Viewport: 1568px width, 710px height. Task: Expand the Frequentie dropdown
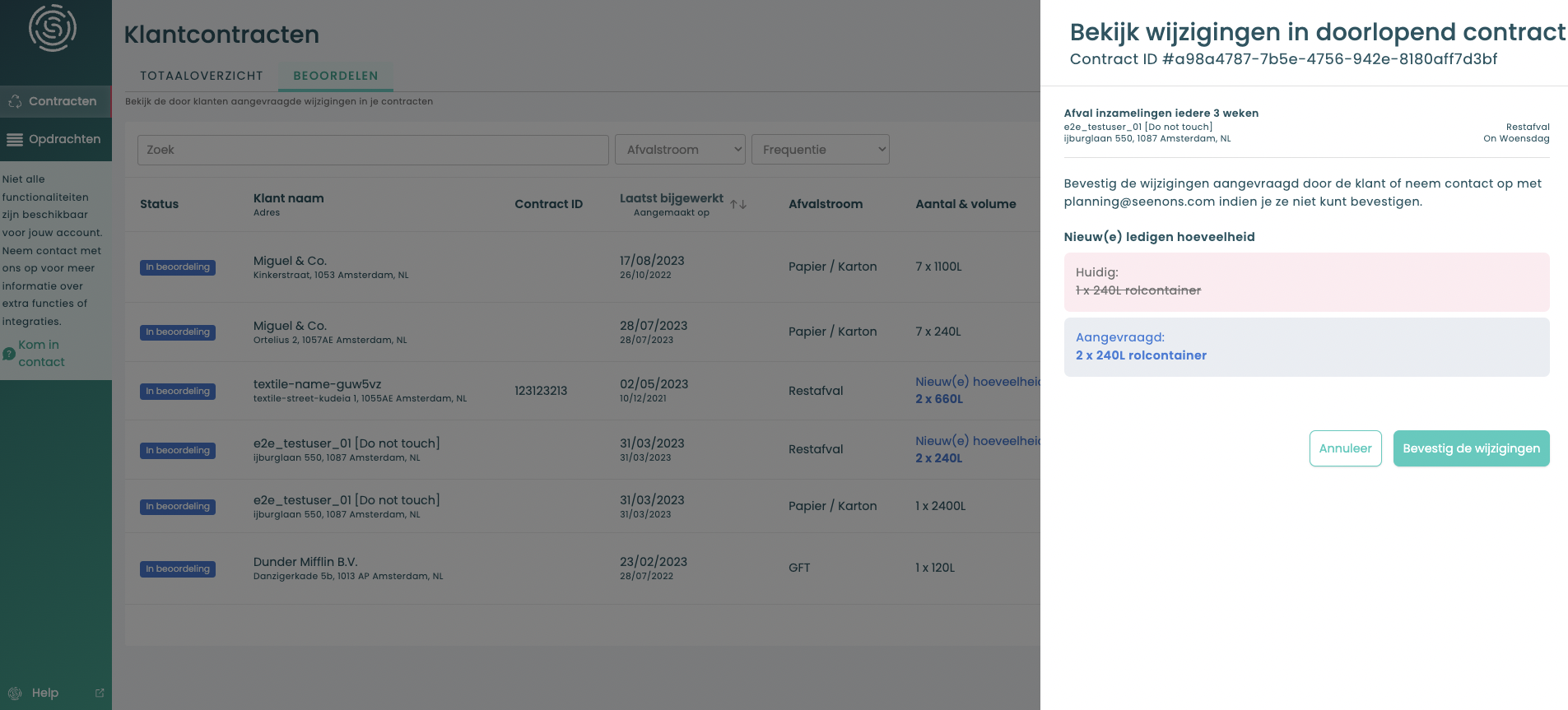click(x=821, y=150)
